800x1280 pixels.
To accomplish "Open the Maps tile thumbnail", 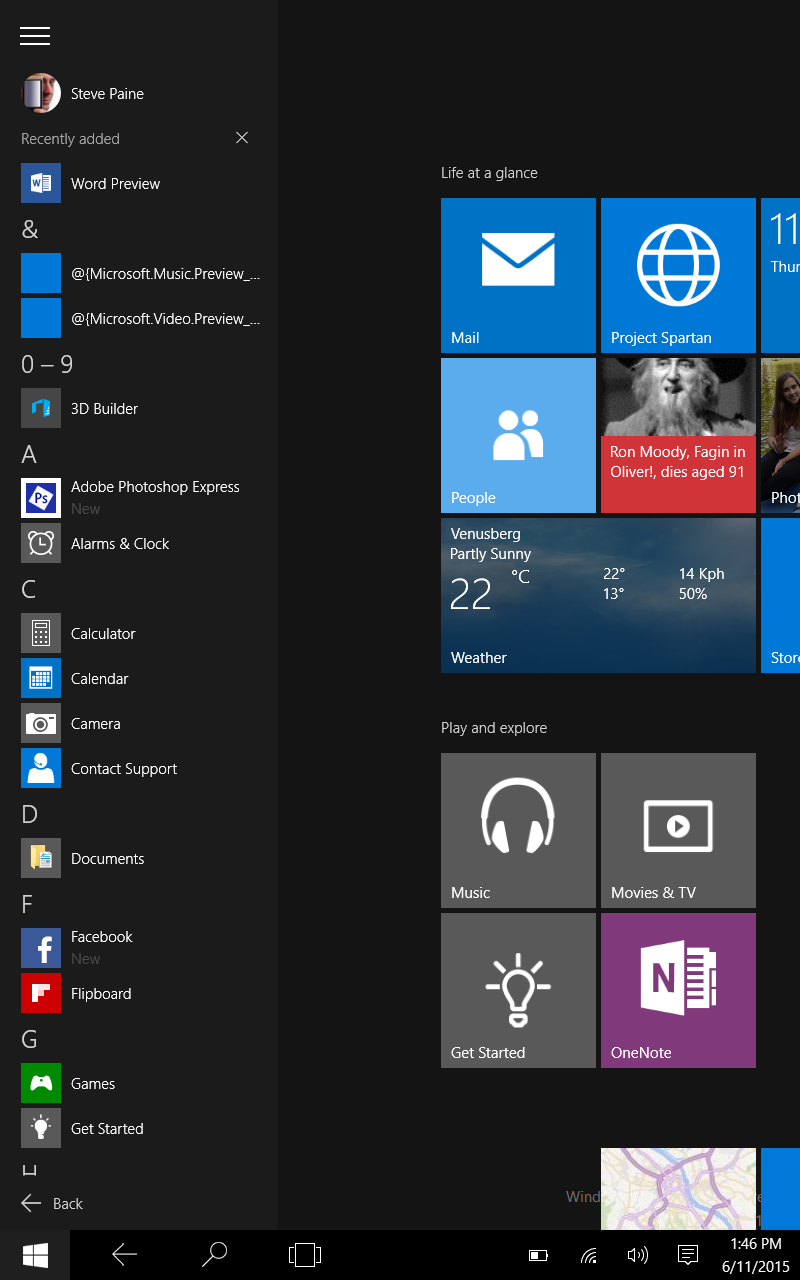I will 678,1189.
